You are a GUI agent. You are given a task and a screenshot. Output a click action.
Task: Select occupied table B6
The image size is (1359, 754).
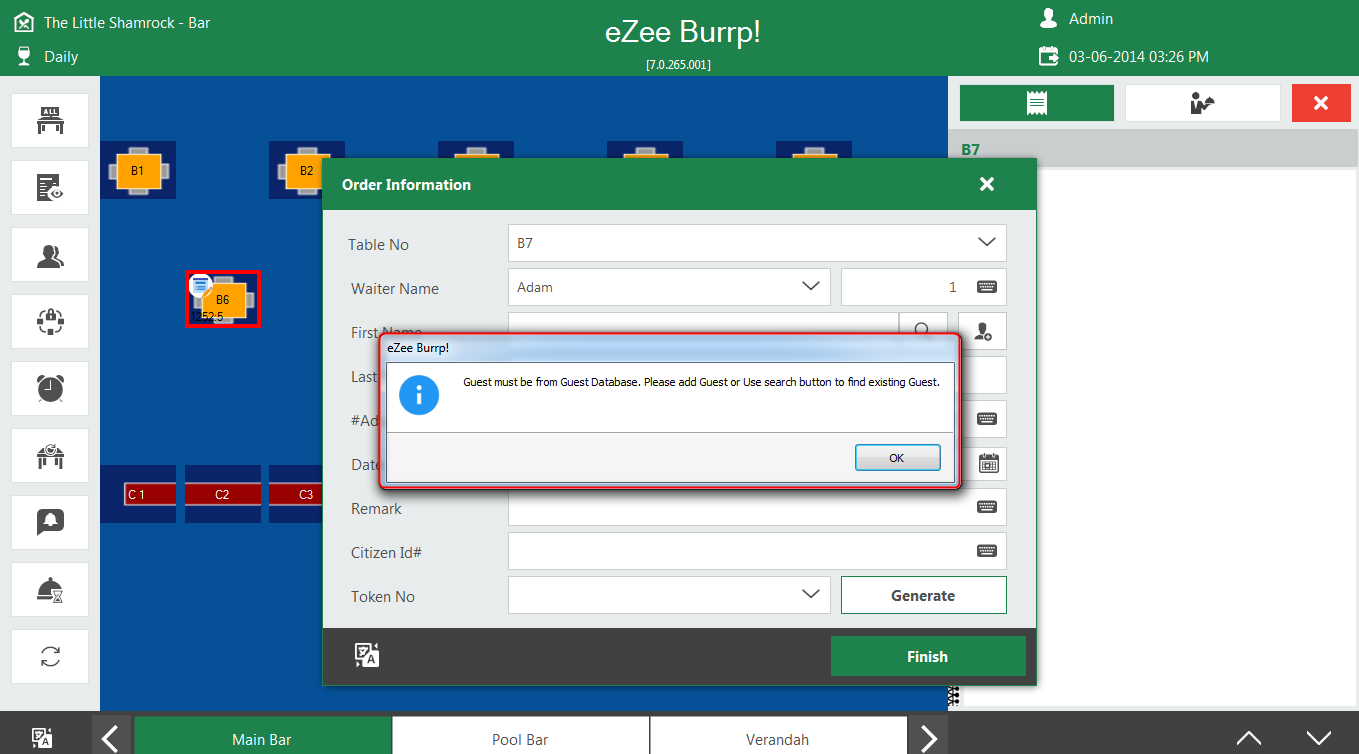coord(223,298)
